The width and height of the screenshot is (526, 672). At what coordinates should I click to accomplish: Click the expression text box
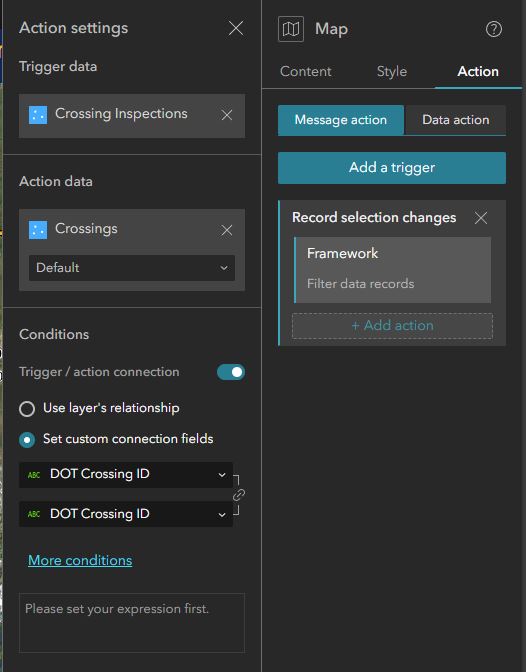[x=132, y=623]
